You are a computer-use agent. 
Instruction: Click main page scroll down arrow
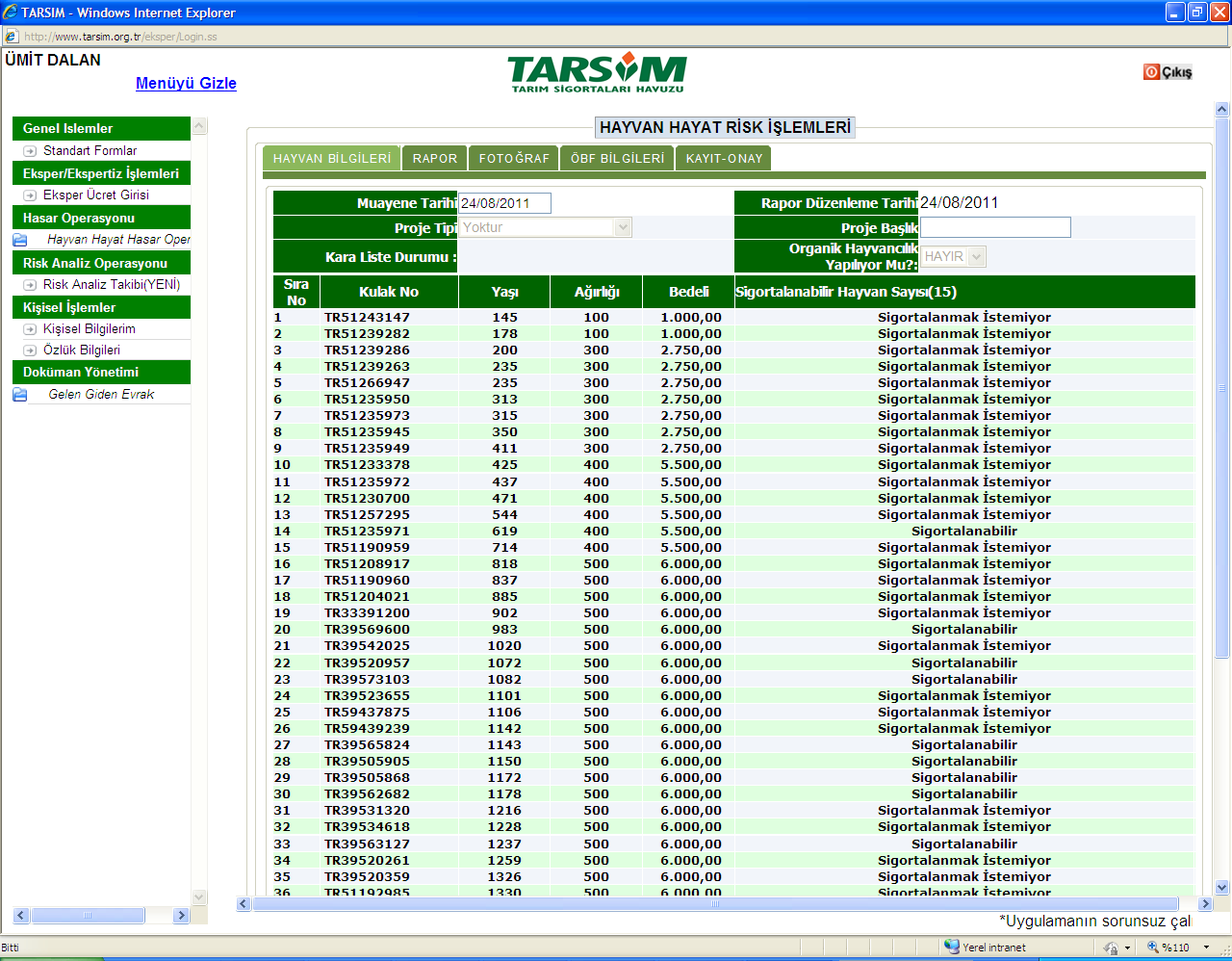pyautogui.click(x=1222, y=888)
